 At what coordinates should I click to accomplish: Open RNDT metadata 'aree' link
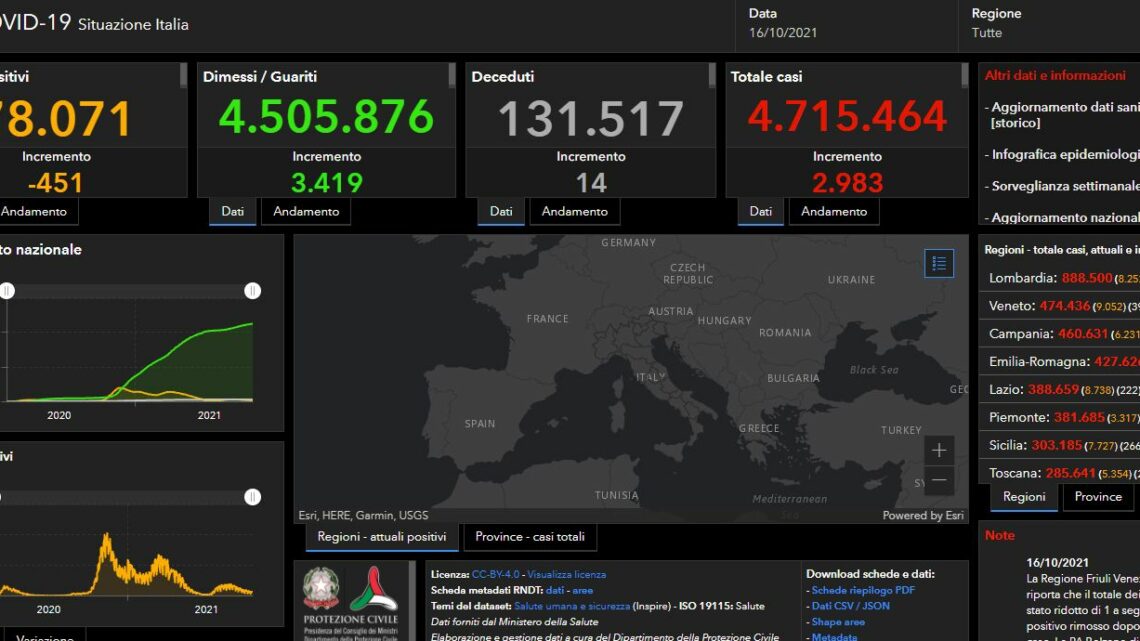click(582, 590)
